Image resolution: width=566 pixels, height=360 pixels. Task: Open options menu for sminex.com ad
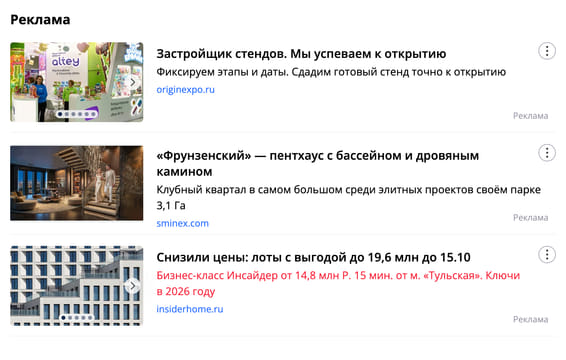click(x=547, y=153)
